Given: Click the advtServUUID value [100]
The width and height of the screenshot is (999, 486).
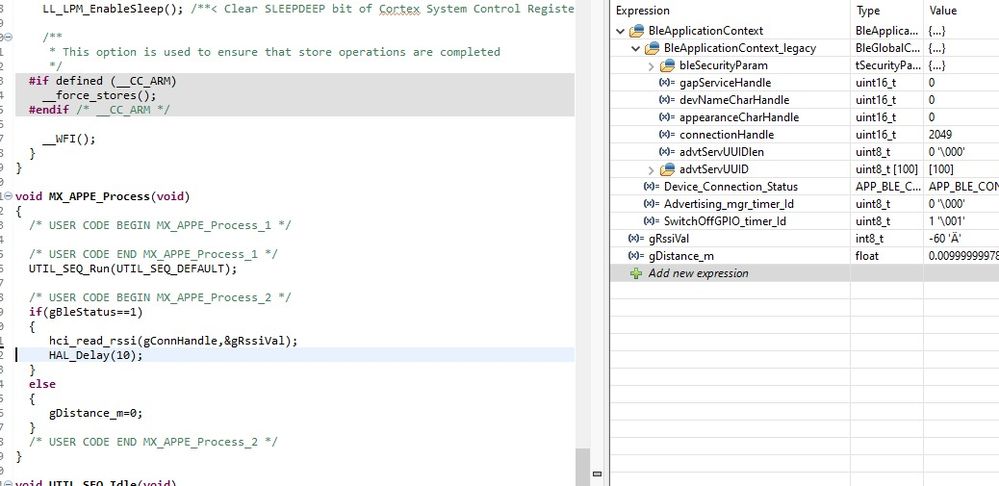Looking at the screenshot, I should point(941,169).
